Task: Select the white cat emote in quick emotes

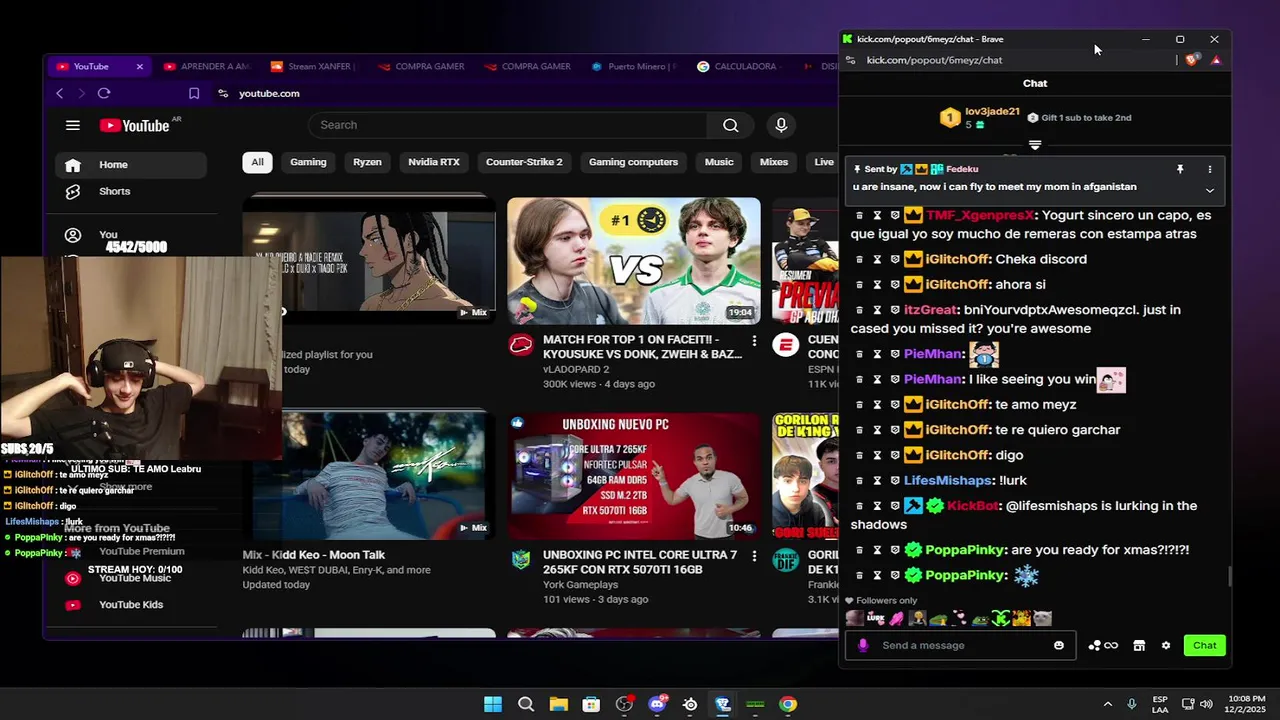Action: (x=1042, y=618)
